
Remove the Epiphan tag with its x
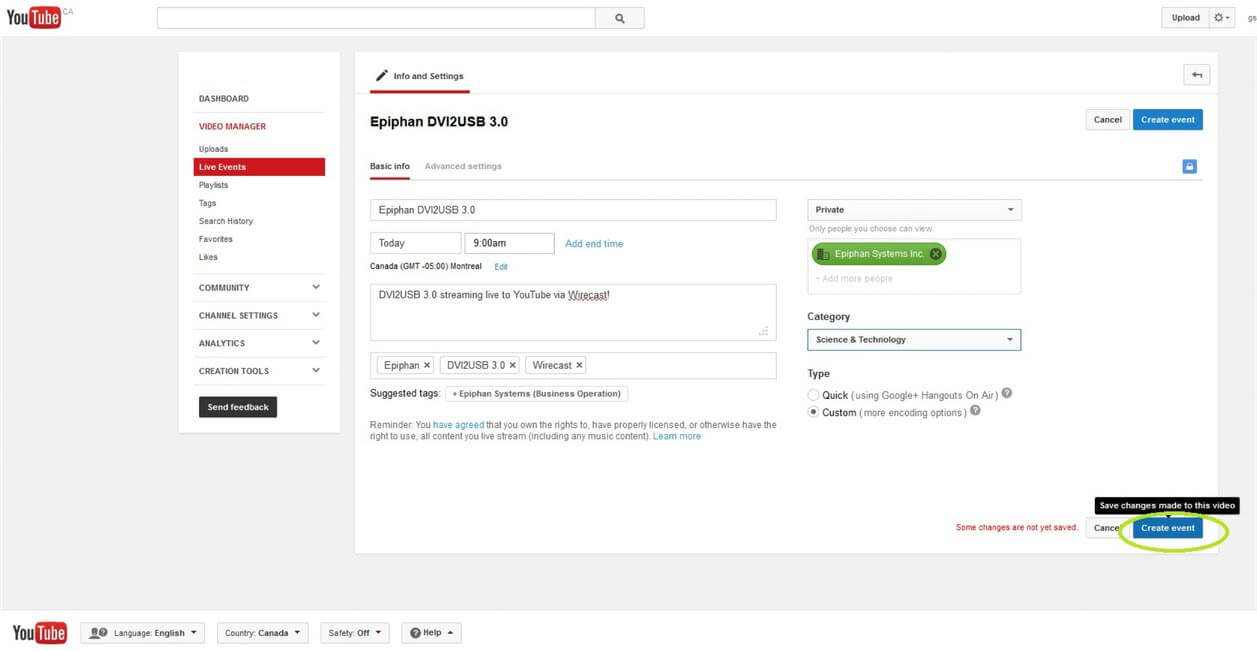427,365
